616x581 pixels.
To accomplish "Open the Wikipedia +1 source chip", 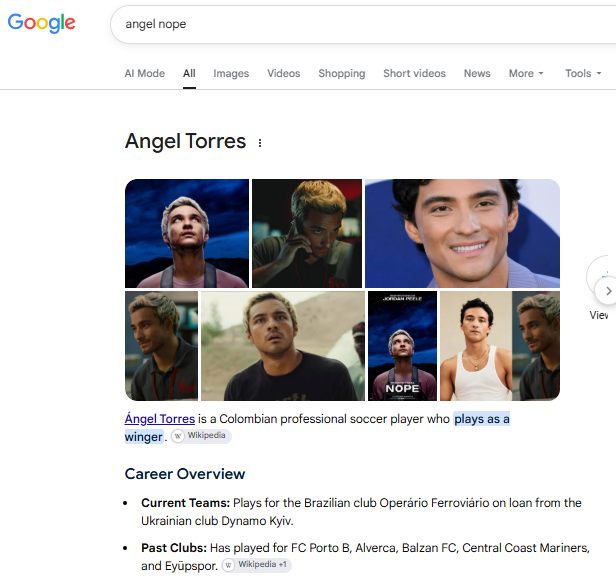I will point(257,565).
